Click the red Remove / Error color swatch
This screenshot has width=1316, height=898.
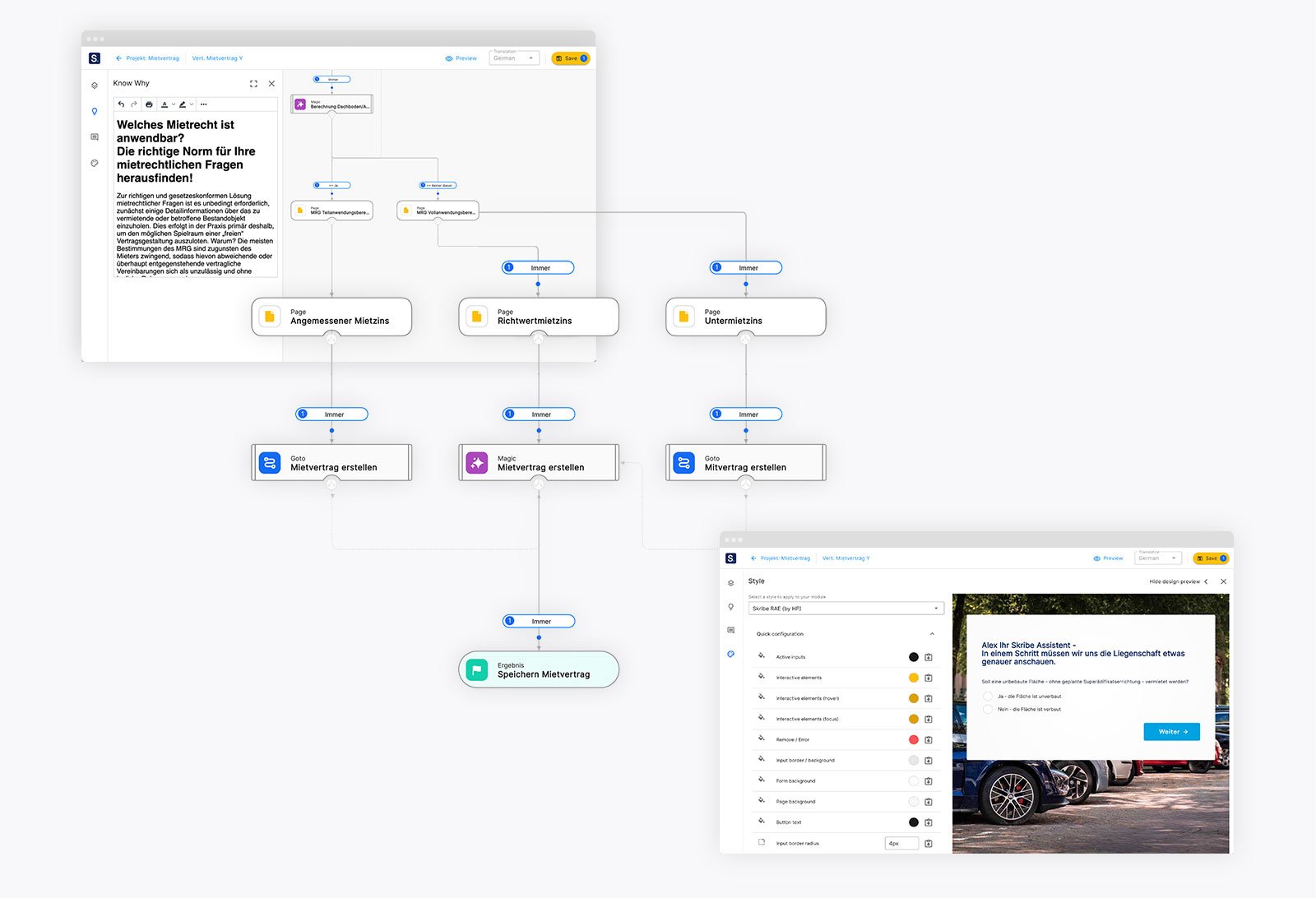[x=913, y=739]
